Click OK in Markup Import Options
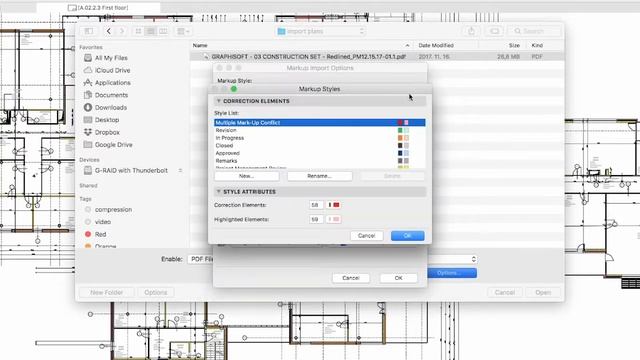 pyautogui.click(x=398, y=278)
